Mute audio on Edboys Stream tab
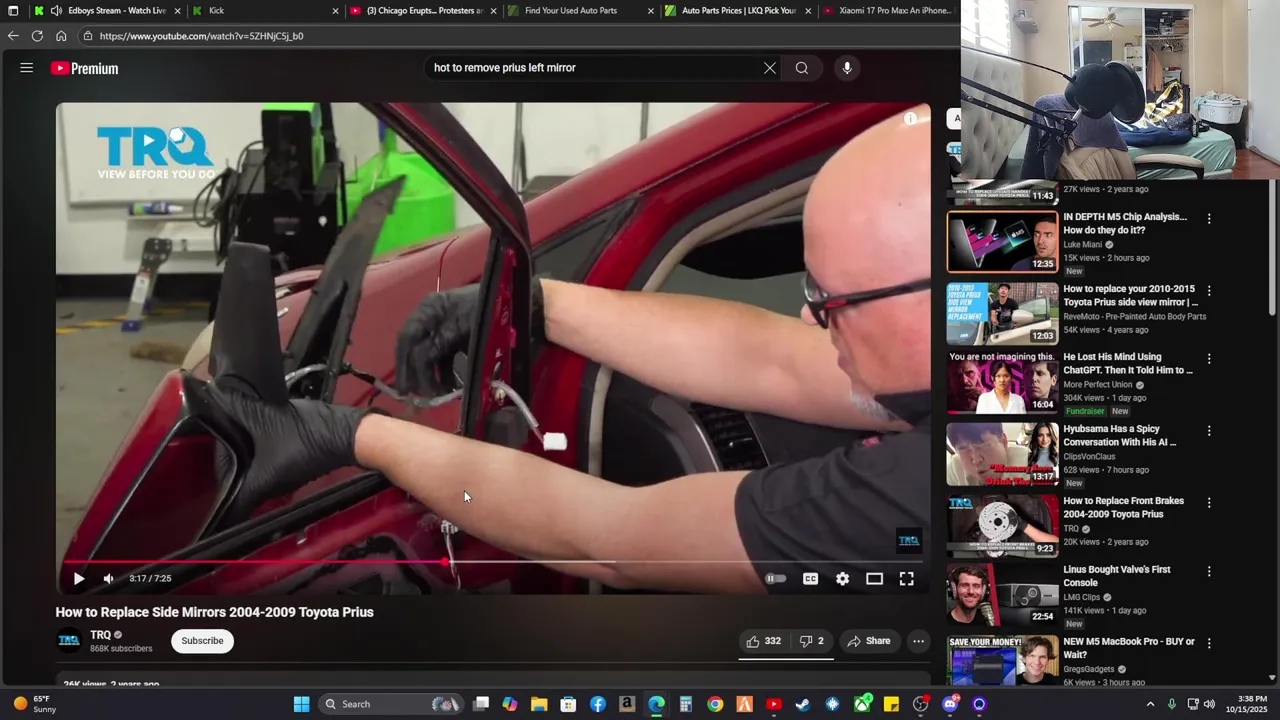This screenshot has width=1280, height=720. click(56, 11)
